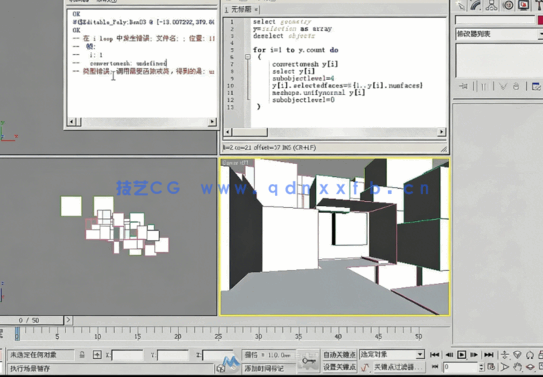Select Truck Camera hand tool
Image resolution: width=543 pixels, height=377 pixels.
517,367
